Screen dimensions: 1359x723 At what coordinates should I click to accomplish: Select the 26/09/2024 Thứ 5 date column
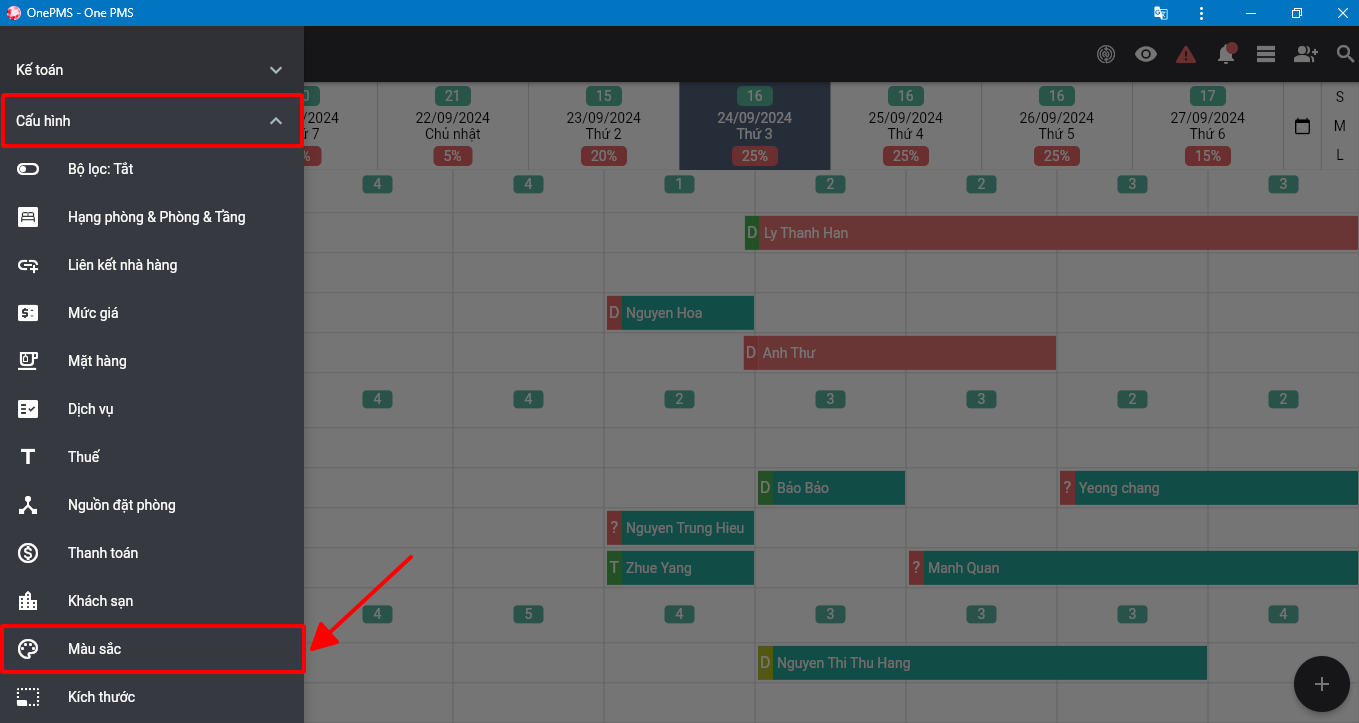pyautogui.click(x=1057, y=126)
